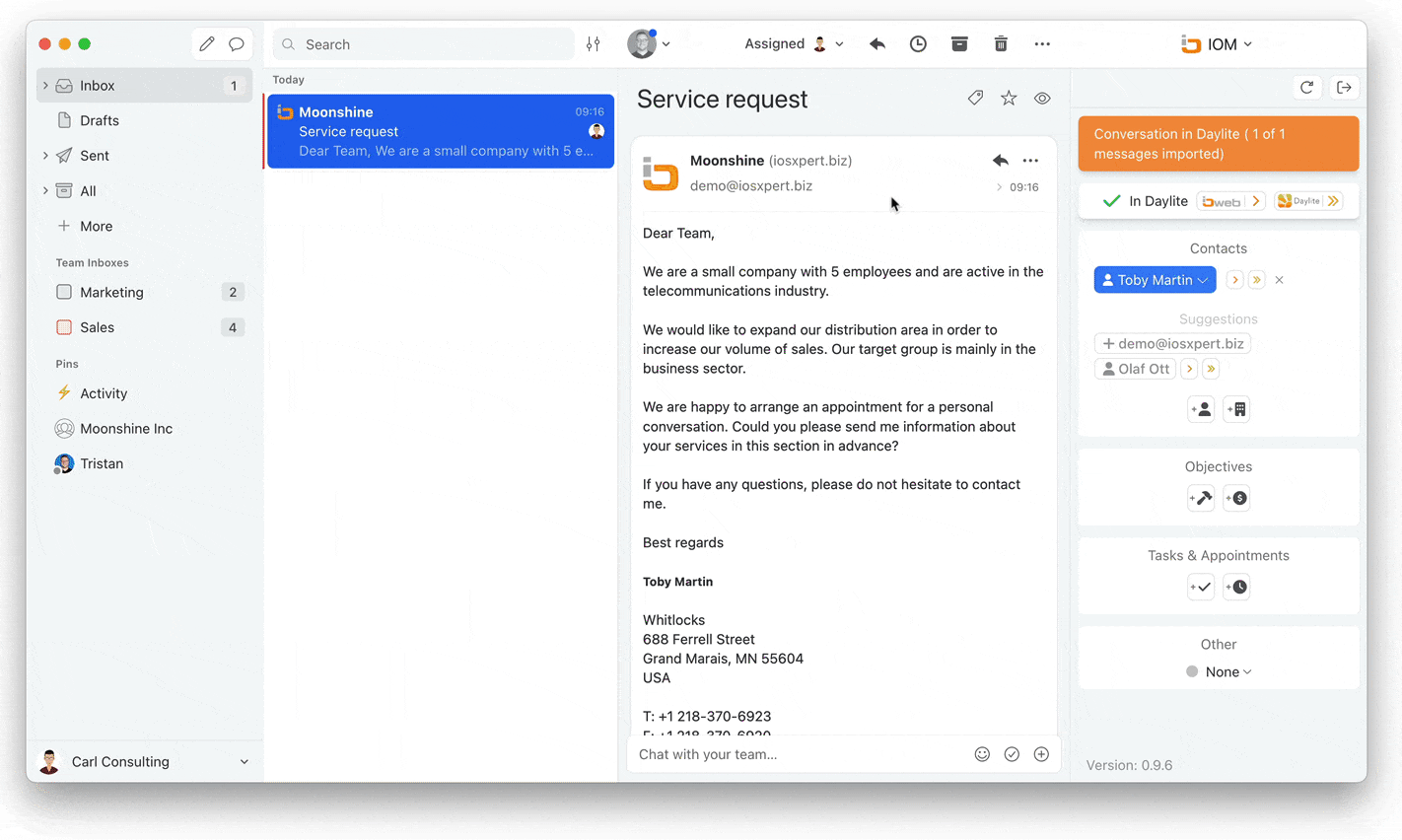Image resolution: width=1402 pixels, height=840 pixels.
Task: Open conversation in bweb link
Action: [x=1231, y=201]
